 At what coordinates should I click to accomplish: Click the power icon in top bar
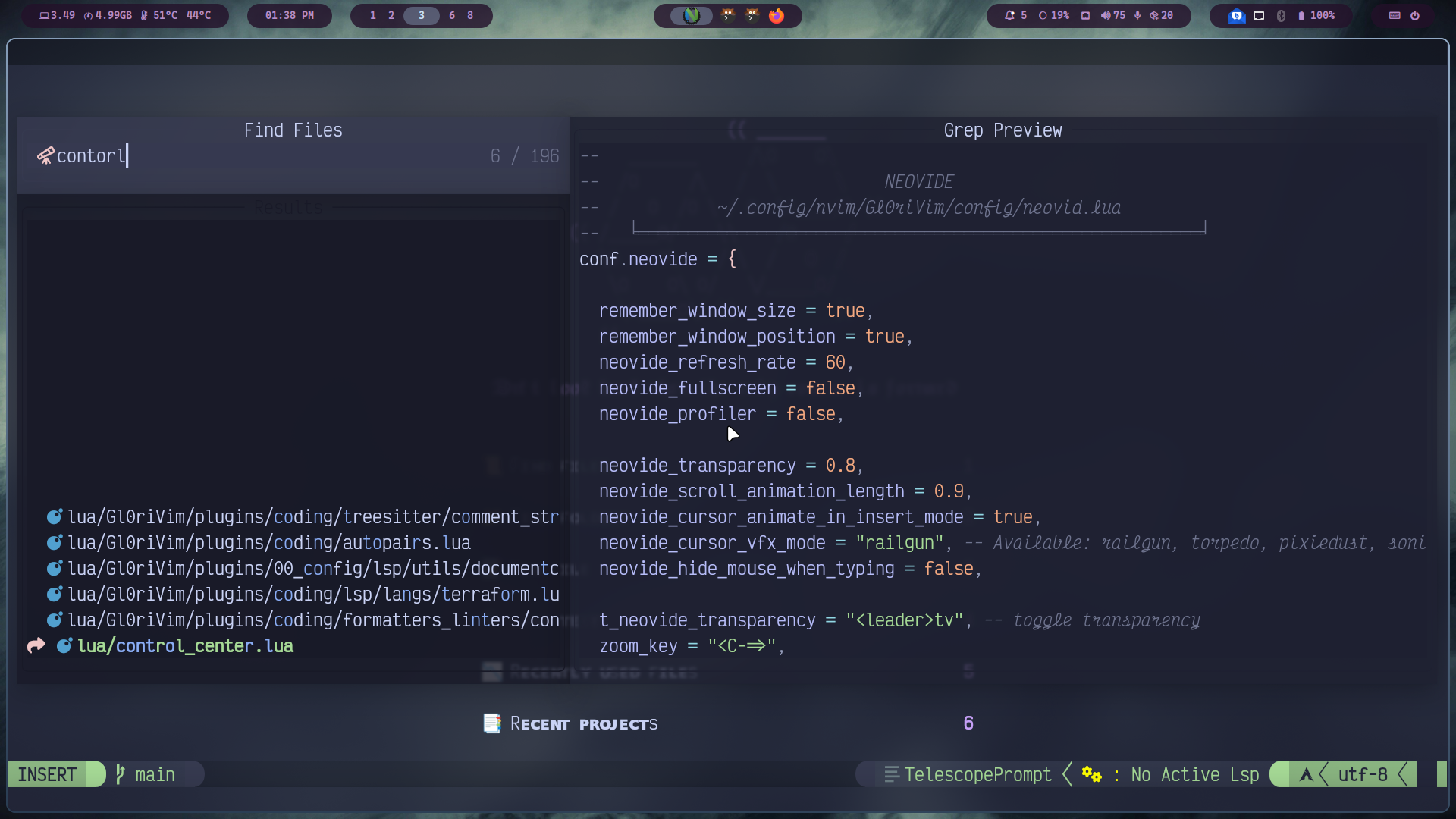click(x=1415, y=15)
